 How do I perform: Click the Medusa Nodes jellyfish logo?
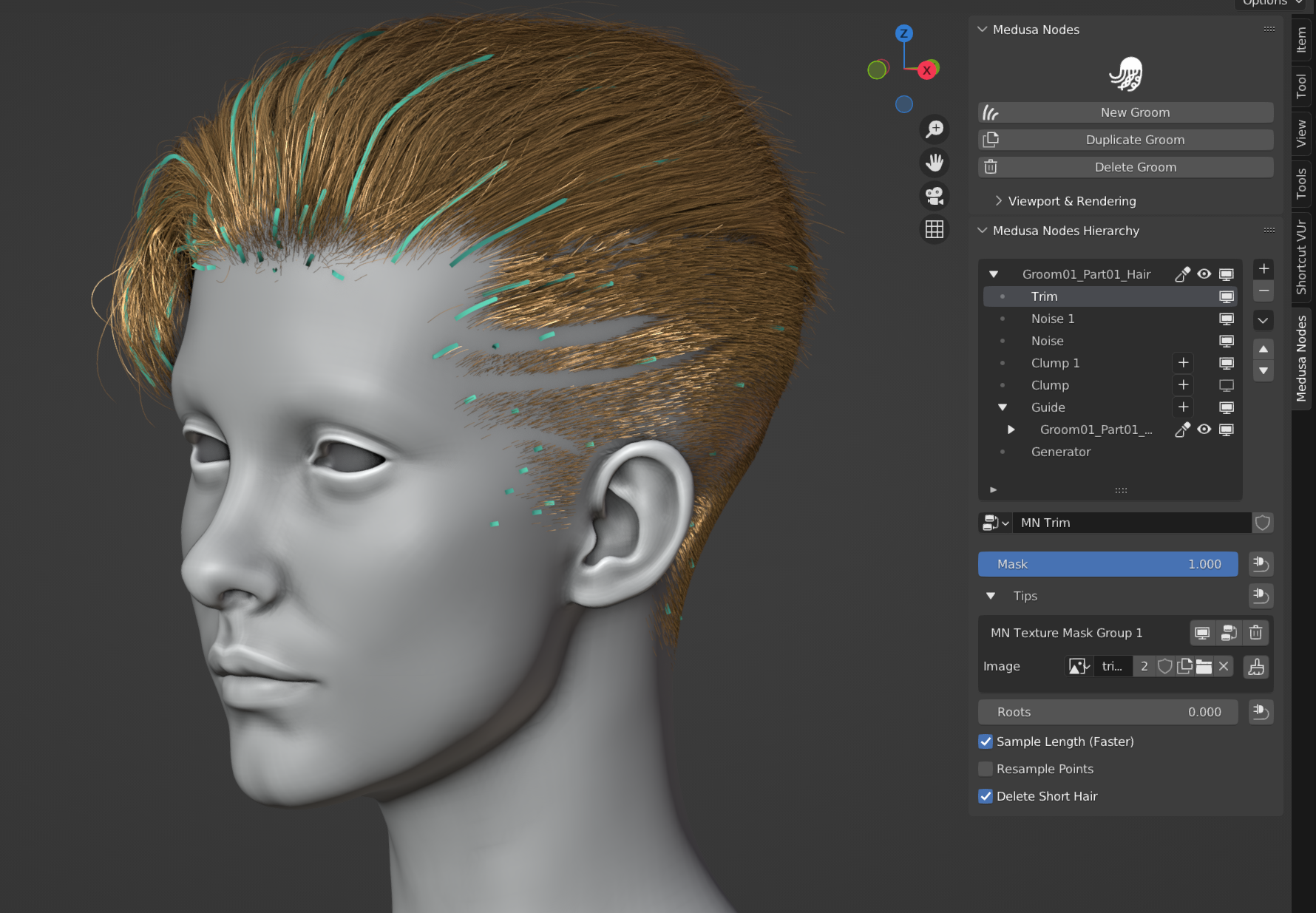click(1127, 73)
